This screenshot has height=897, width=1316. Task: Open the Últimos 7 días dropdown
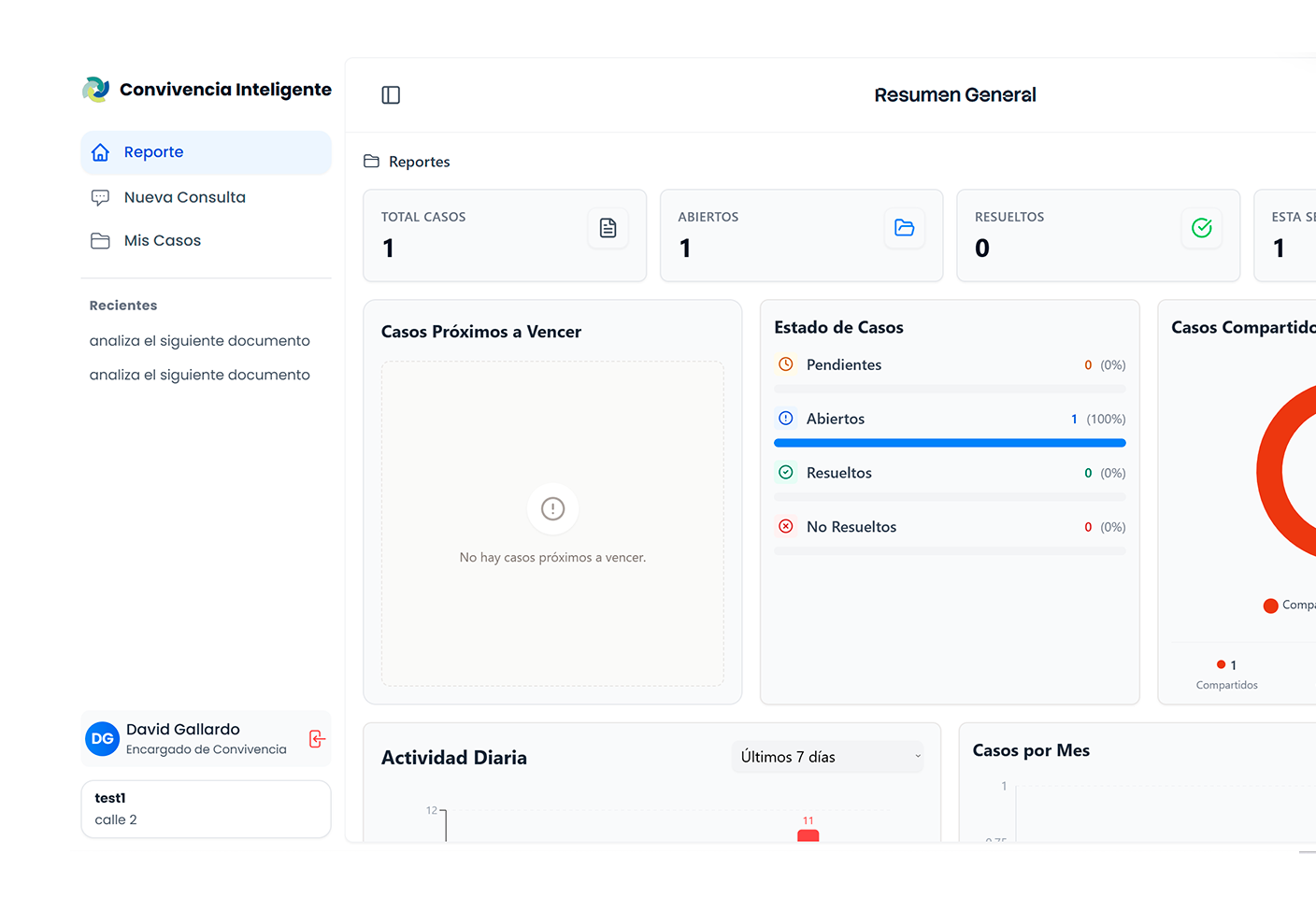click(826, 757)
